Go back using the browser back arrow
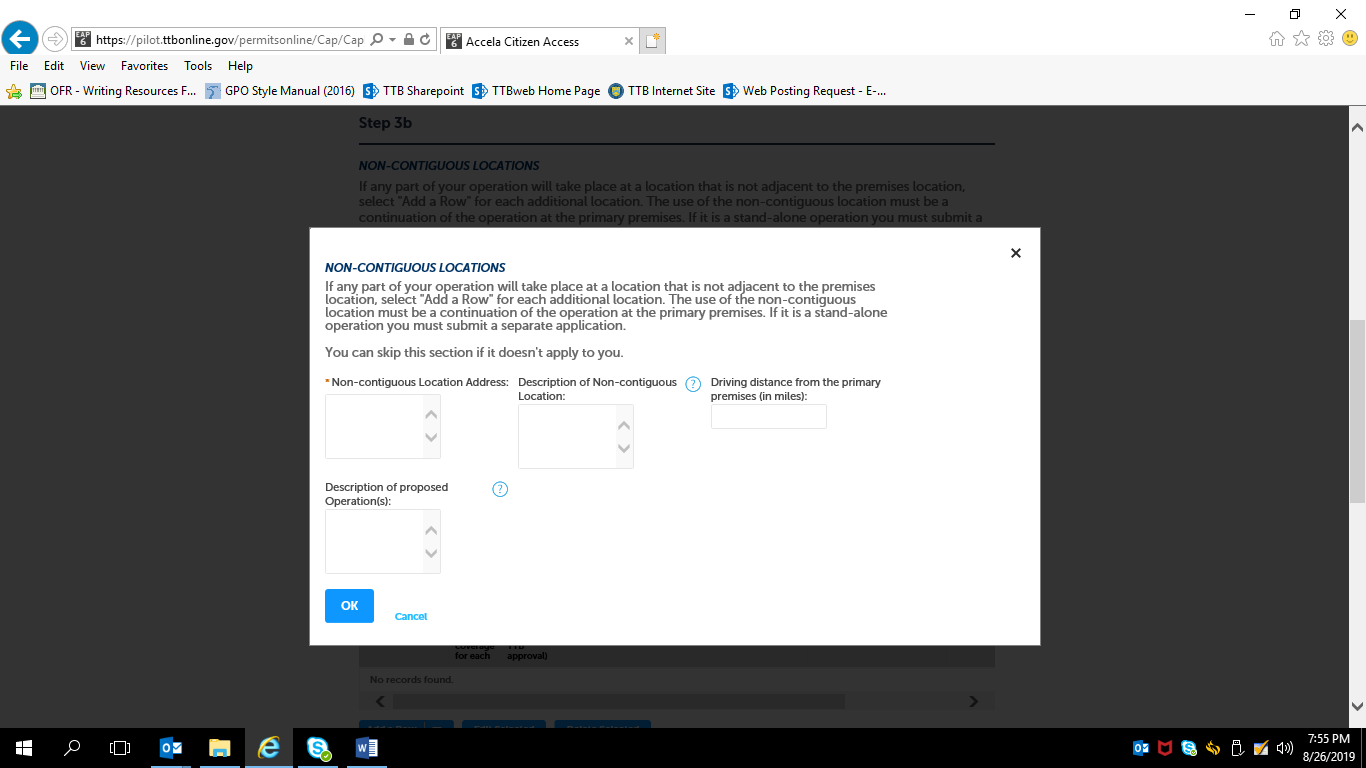Screen dimensions: 1366x768 click(x=20, y=40)
